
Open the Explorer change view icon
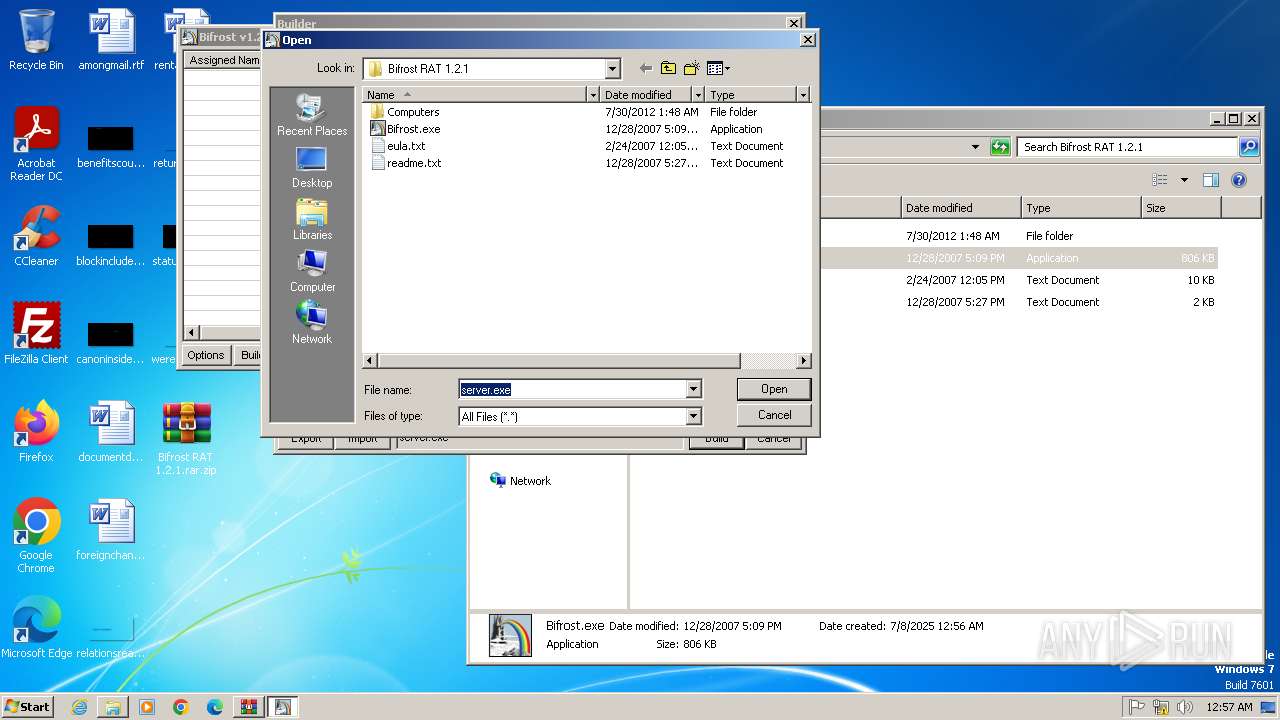1160,180
